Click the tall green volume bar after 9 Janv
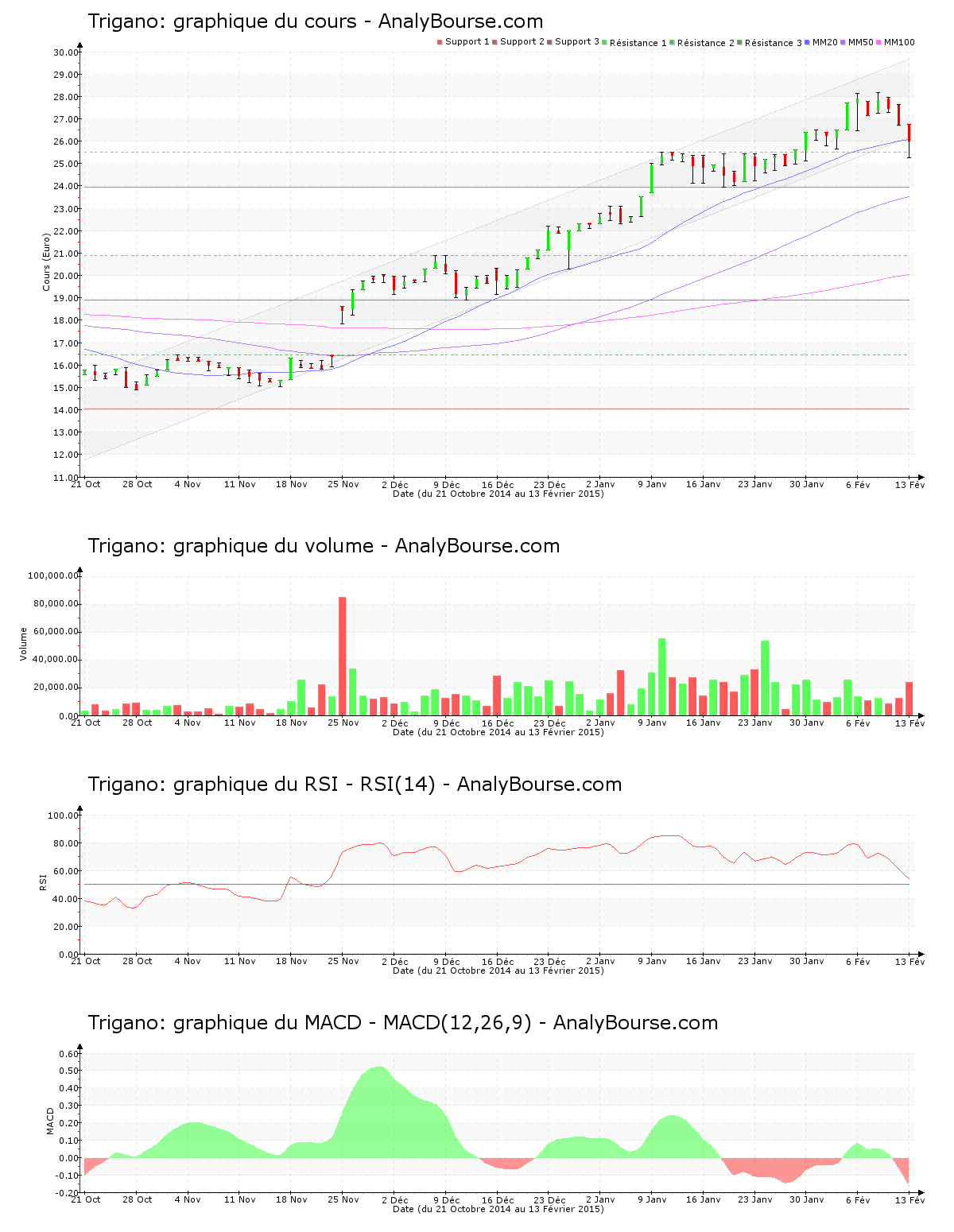Image resolution: width=954 pixels, height=1232 pixels. (x=661, y=677)
